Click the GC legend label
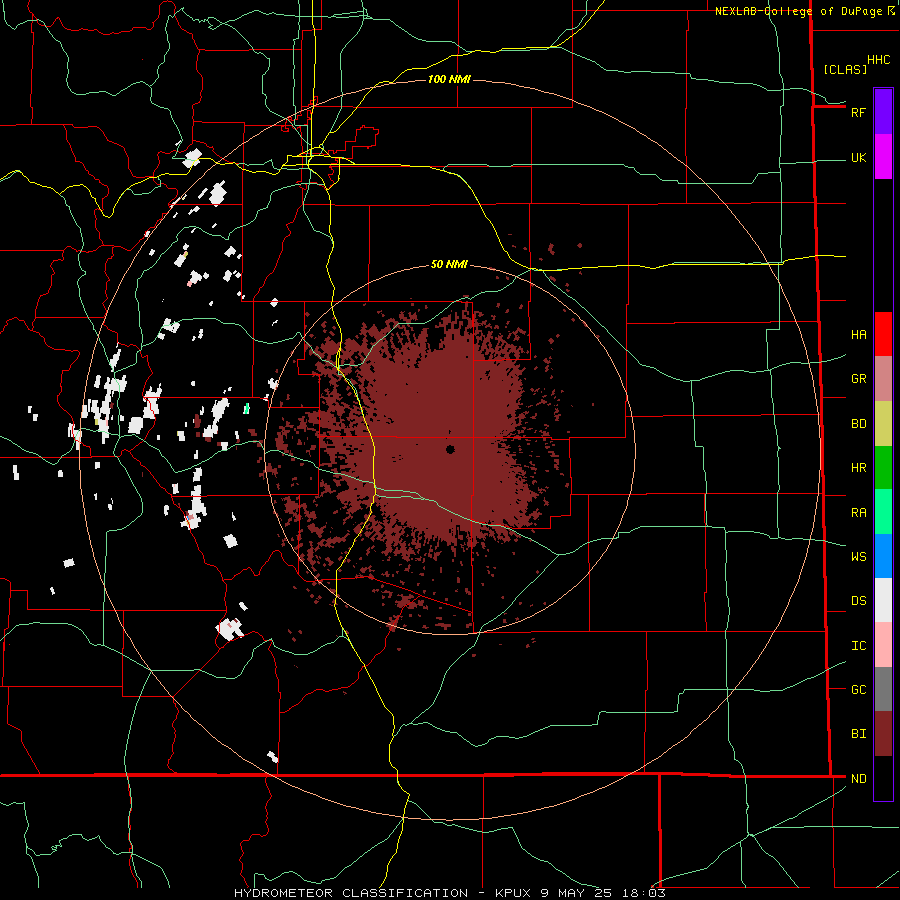This screenshot has height=900, width=900. point(858,689)
